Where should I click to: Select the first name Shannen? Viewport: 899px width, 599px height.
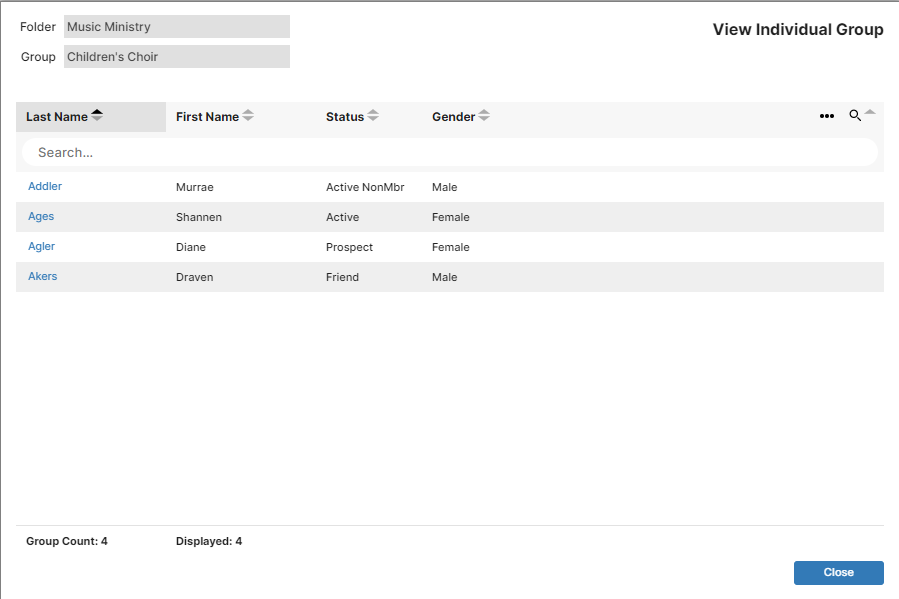point(198,217)
